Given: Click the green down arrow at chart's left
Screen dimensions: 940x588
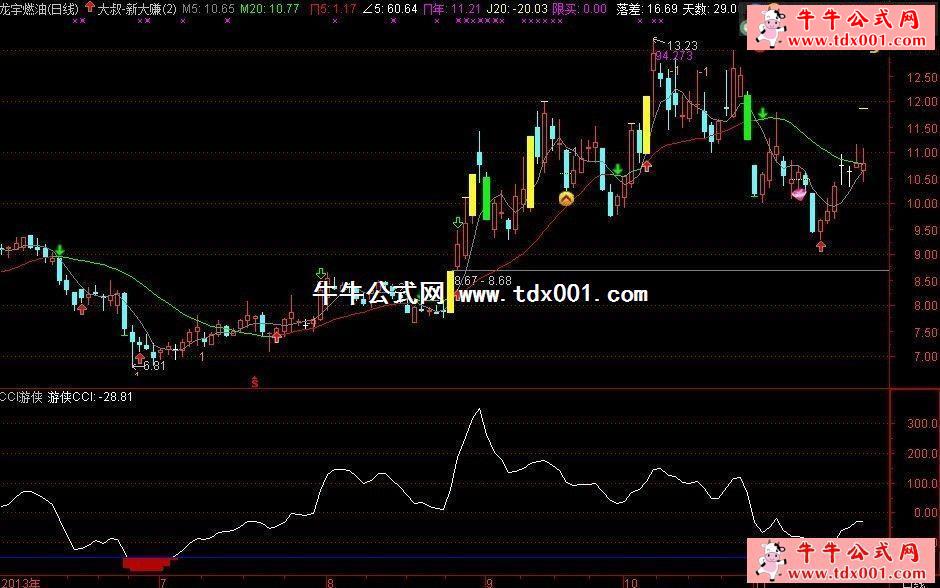Looking at the screenshot, I should pos(60,250).
